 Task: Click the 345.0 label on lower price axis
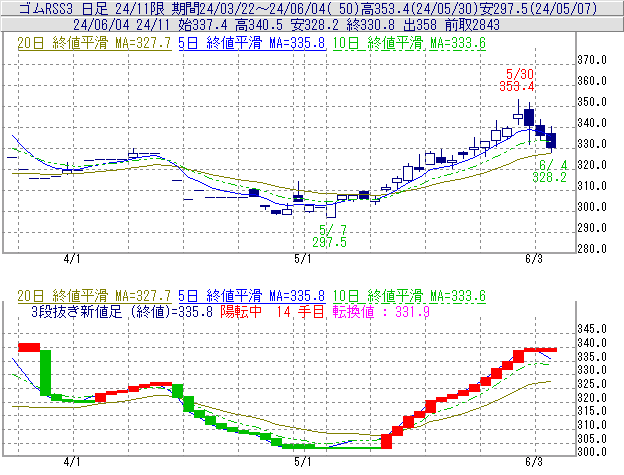(x=592, y=329)
